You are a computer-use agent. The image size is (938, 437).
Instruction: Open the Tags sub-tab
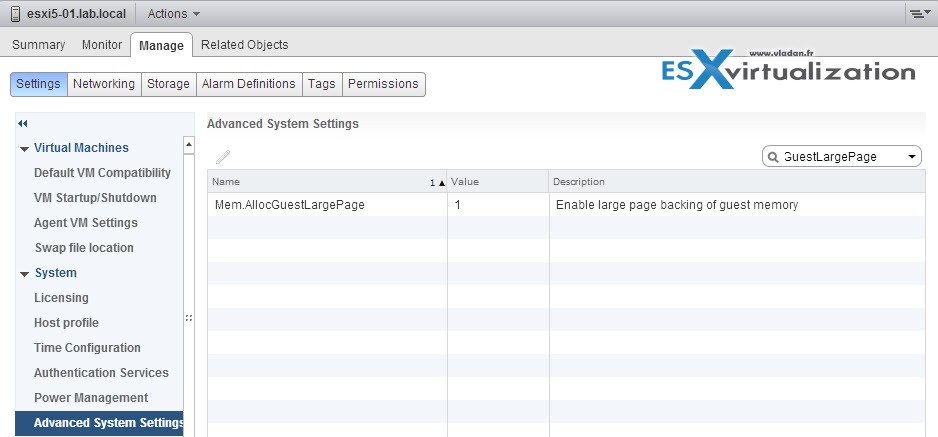tap(322, 84)
